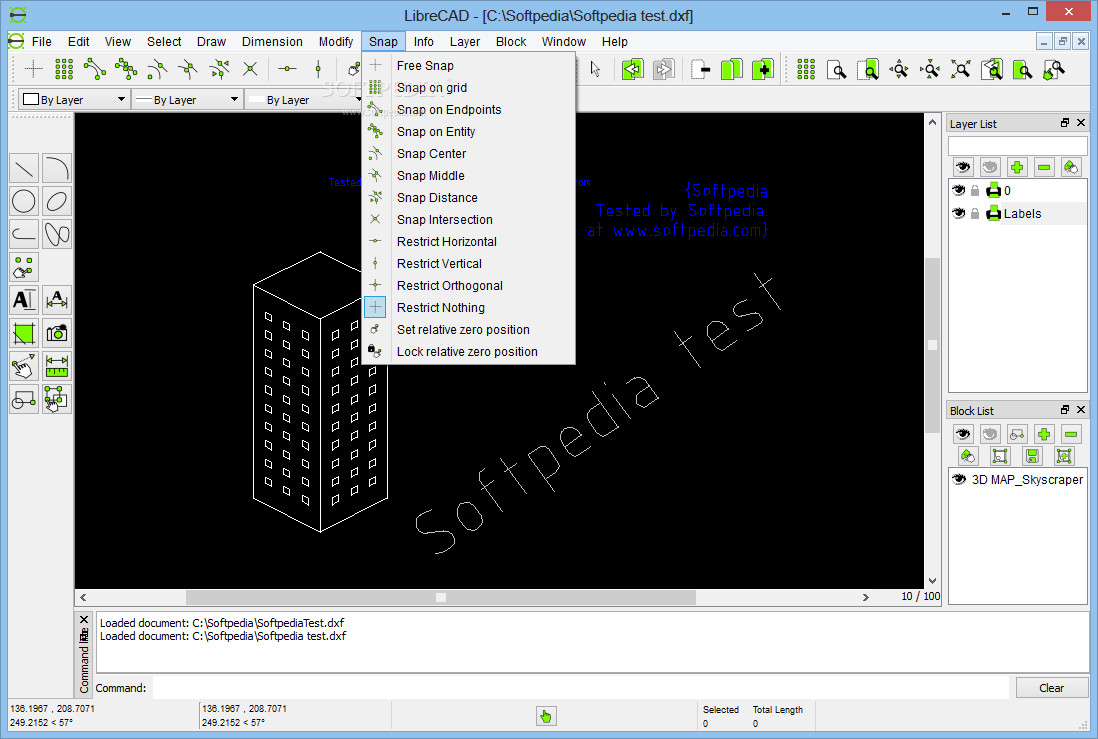Select the Line drawing tool
The image size is (1098, 739).
pyautogui.click(x=24, y=169)
